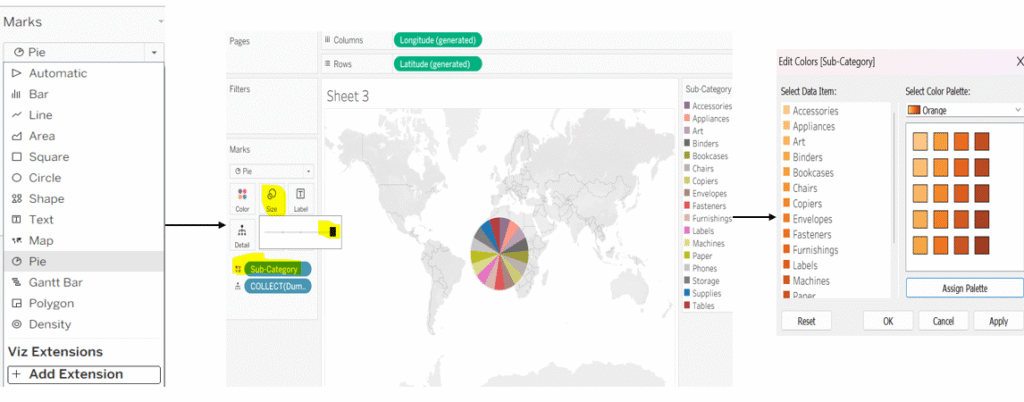Click the Label icon on Marks card
Viewport: 1024px width, 402px height.
[x=301, y=196]
